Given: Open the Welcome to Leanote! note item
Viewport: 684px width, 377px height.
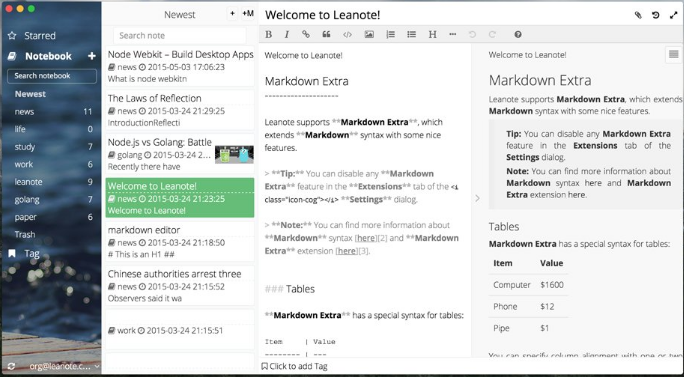Looking at the screenshot, I should point(180,198).
